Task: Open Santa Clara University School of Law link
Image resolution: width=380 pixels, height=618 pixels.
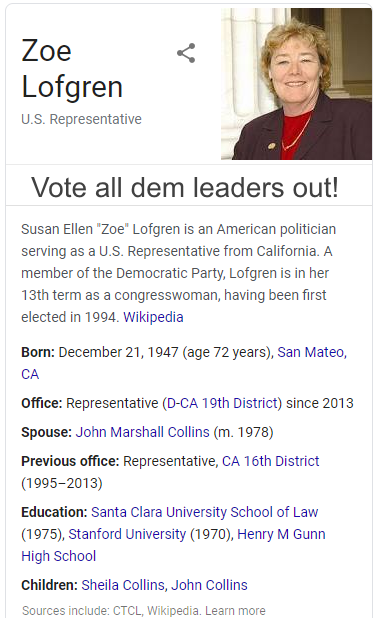Action: click(x=205, y=512)
